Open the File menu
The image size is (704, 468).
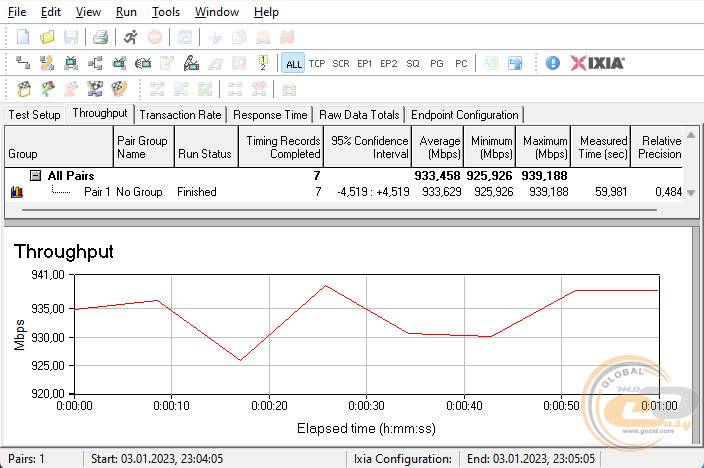pos(17,12)
